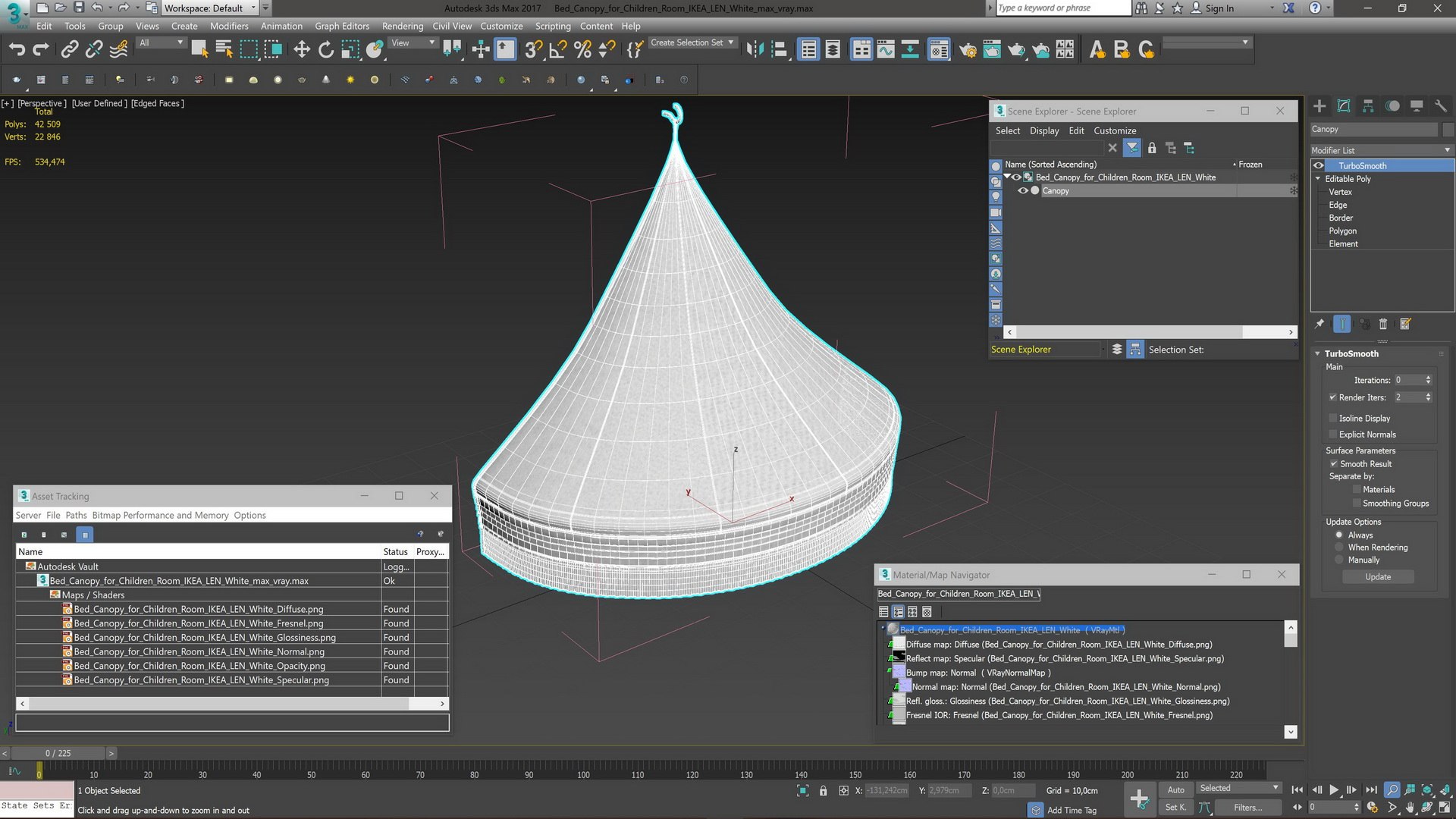Click the Undo arrow icon
This screenshot has height=819, width=1456.
pos(17,50)
